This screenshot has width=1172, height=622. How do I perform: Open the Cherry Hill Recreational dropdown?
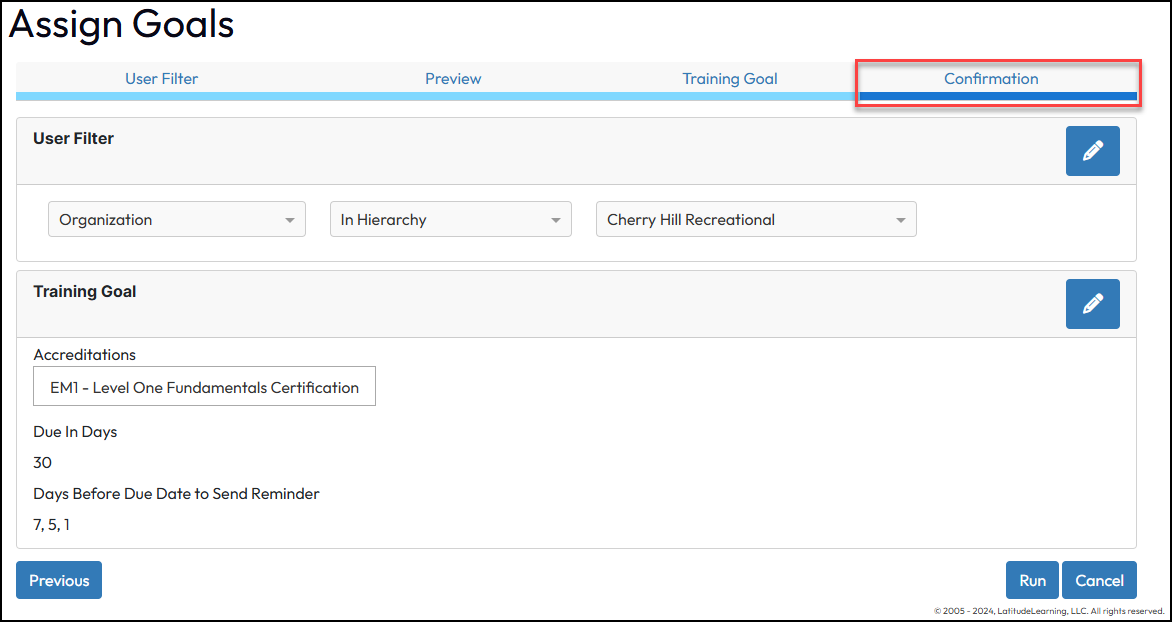[x=755, y=220]
